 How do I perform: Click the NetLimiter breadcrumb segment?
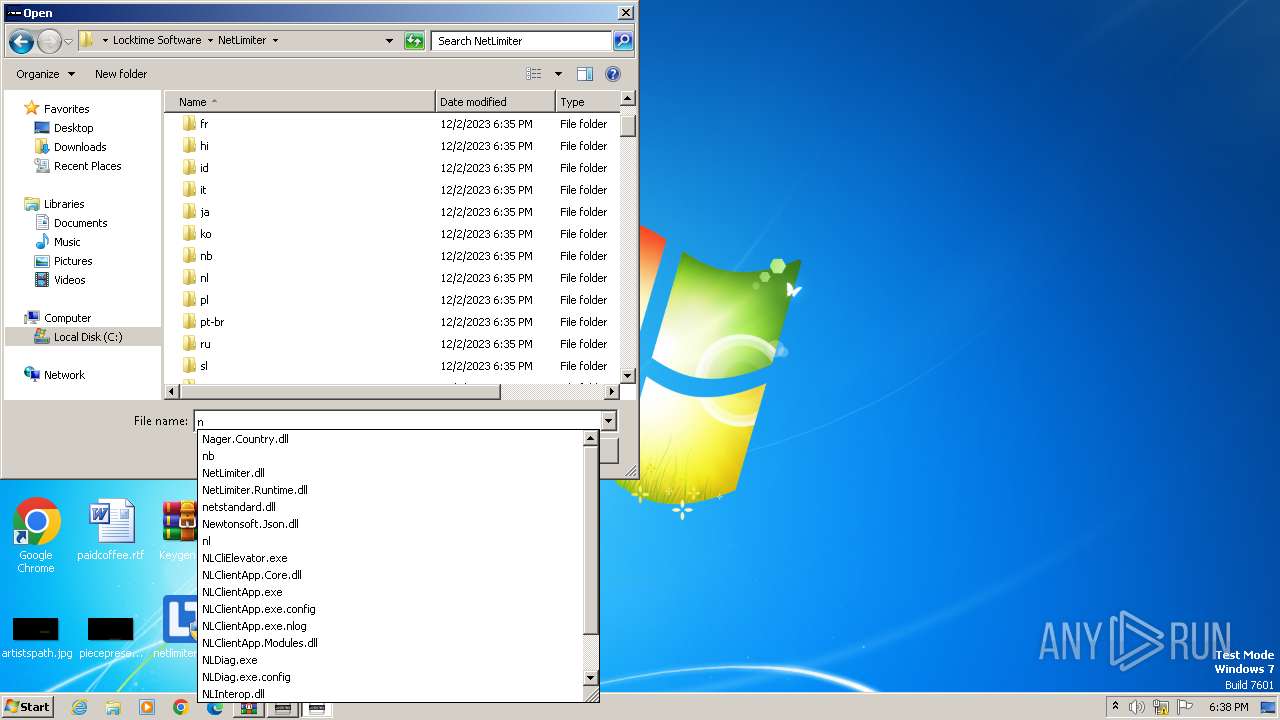point(242,41)
